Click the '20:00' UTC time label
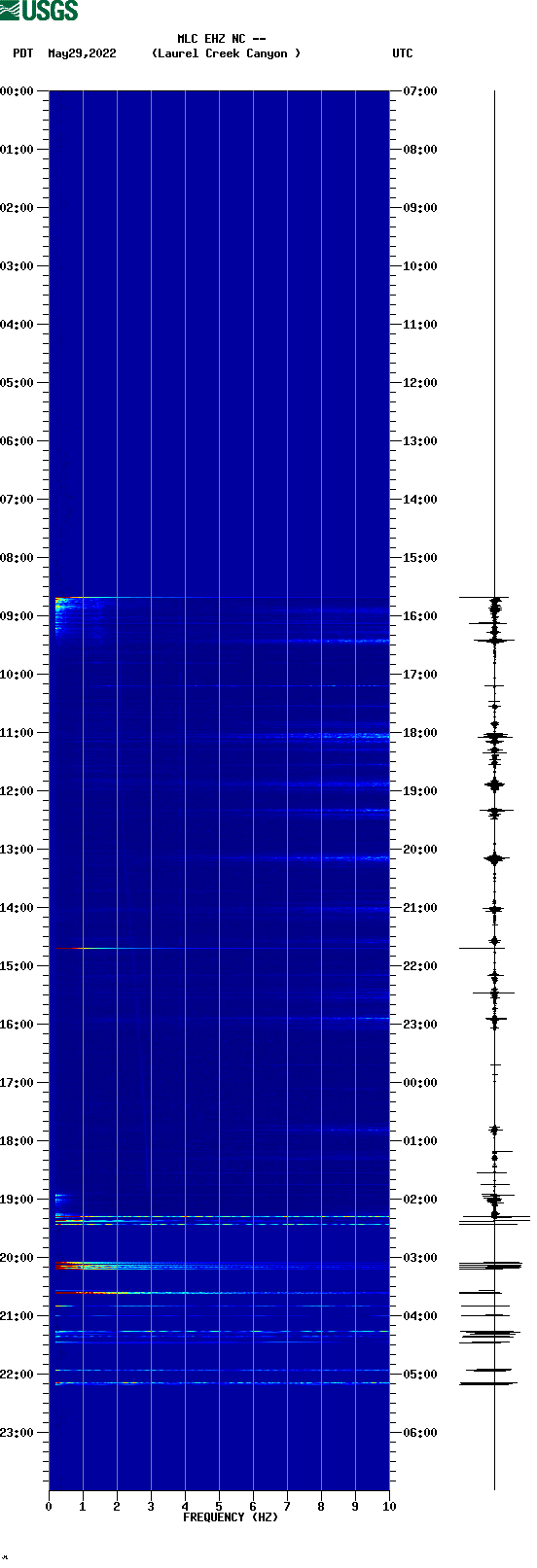The image size is (537, 1568). tap(420, 850)
